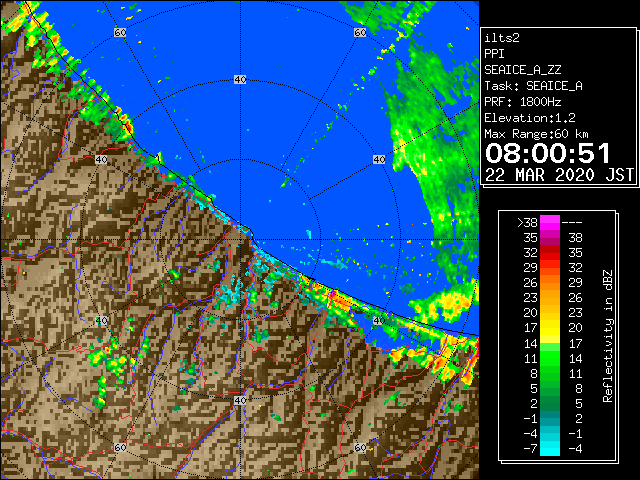Pick the red swatch on the reflectivity scale
This screenshot has height=480, width=640.
[x=550, y=253]
